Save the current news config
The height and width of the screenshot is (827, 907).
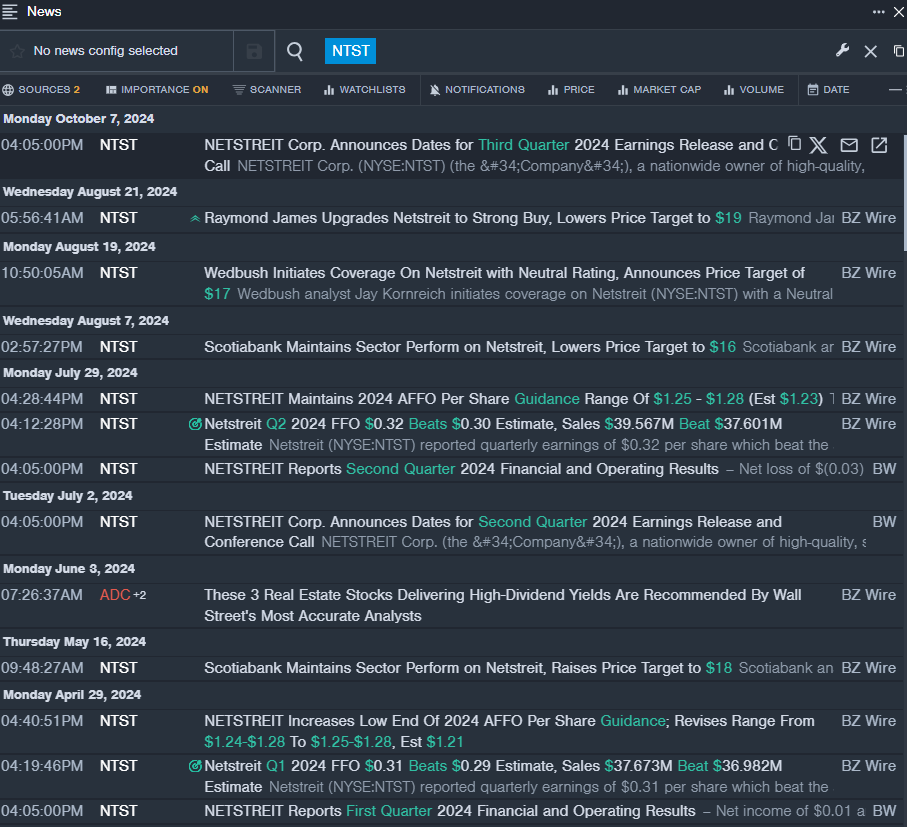(254, 51)
